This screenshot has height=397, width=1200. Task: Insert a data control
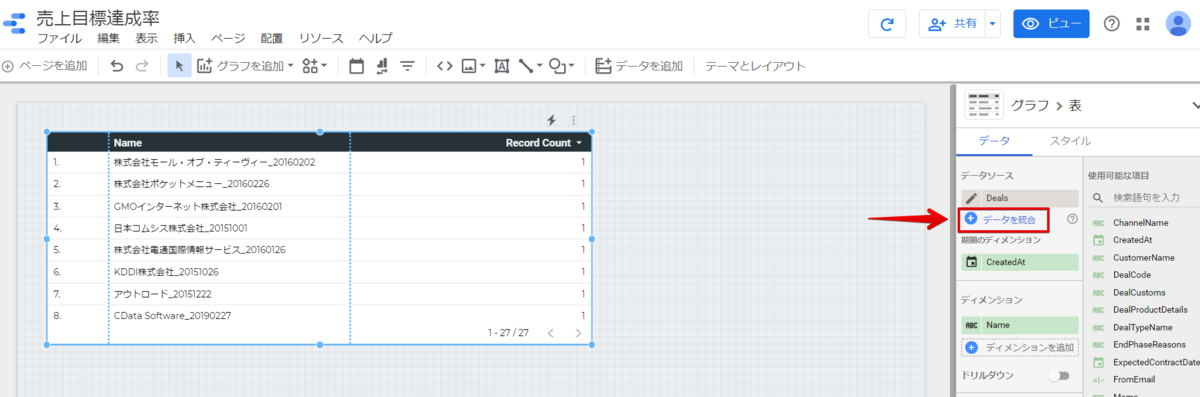point(382,66)
